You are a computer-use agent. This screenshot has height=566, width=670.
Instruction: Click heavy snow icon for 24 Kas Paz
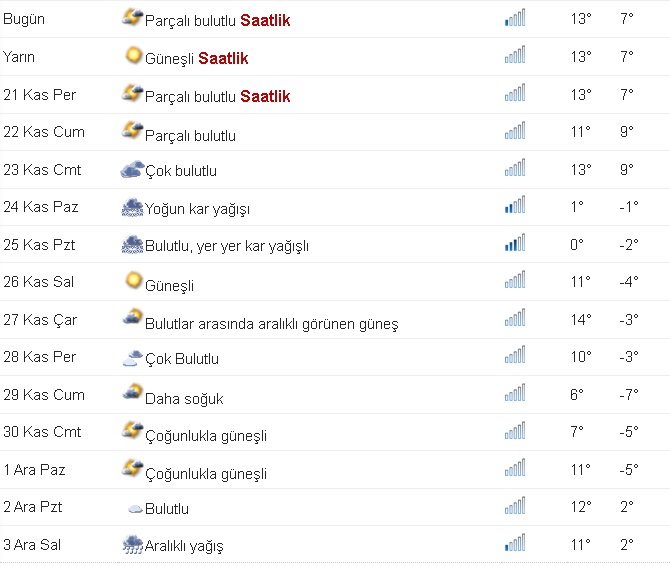point(132,207)
